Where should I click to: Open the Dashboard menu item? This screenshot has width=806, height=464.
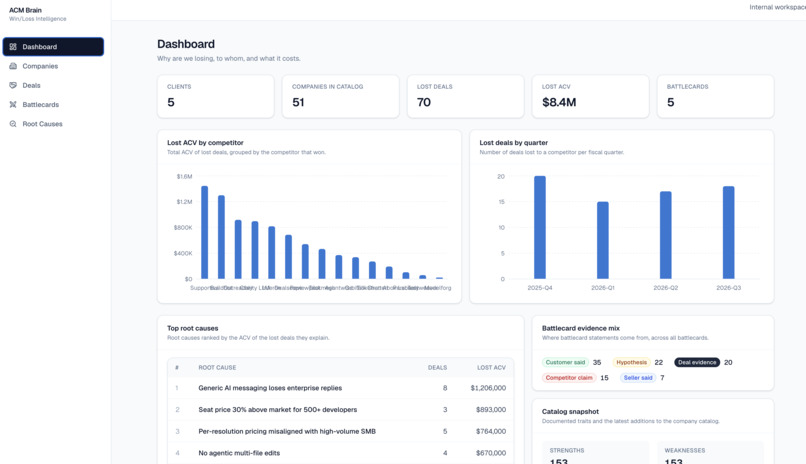click(53, 47)
